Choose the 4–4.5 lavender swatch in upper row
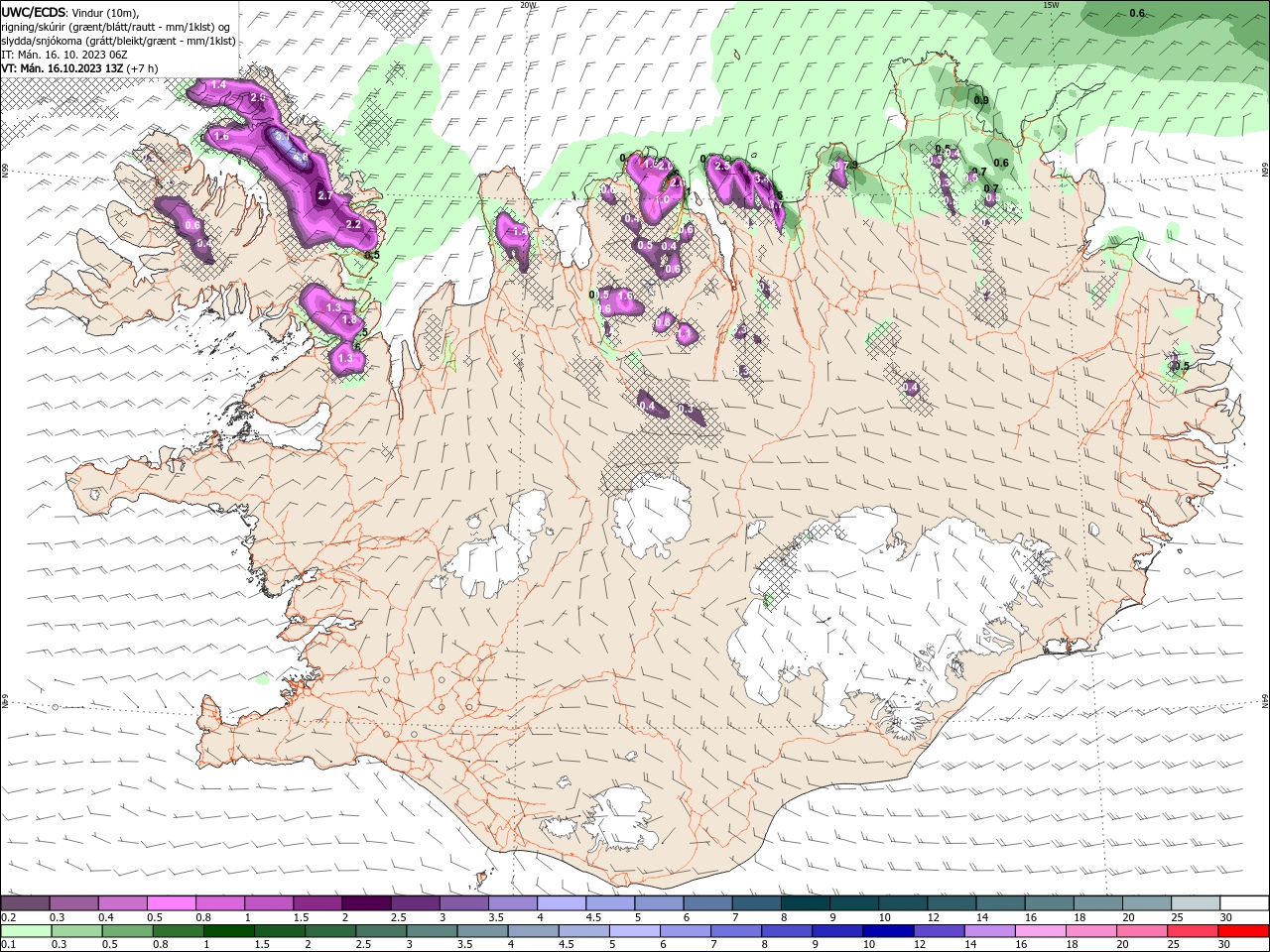This screenshot has height=952, width=1270. pyautogui.click(x=562, y=903)
